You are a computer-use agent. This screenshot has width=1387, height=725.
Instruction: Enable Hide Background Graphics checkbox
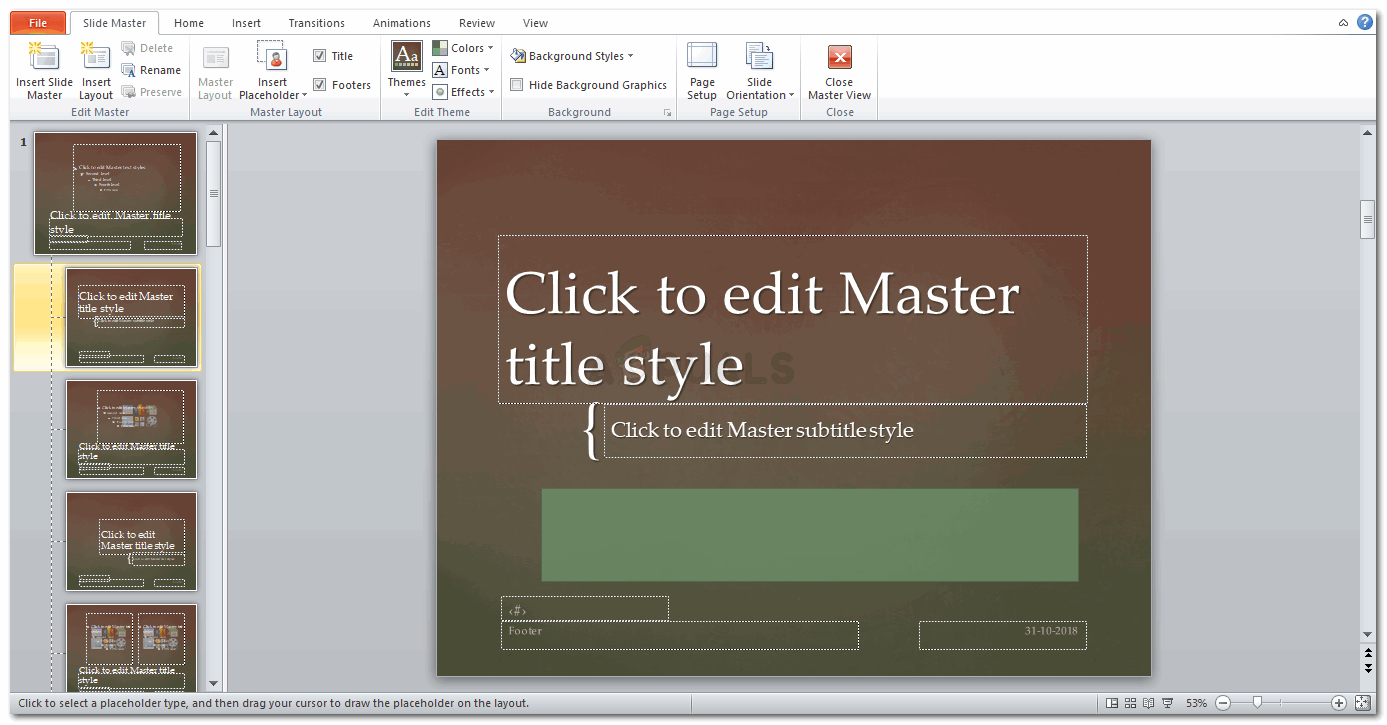pos(517,85)
